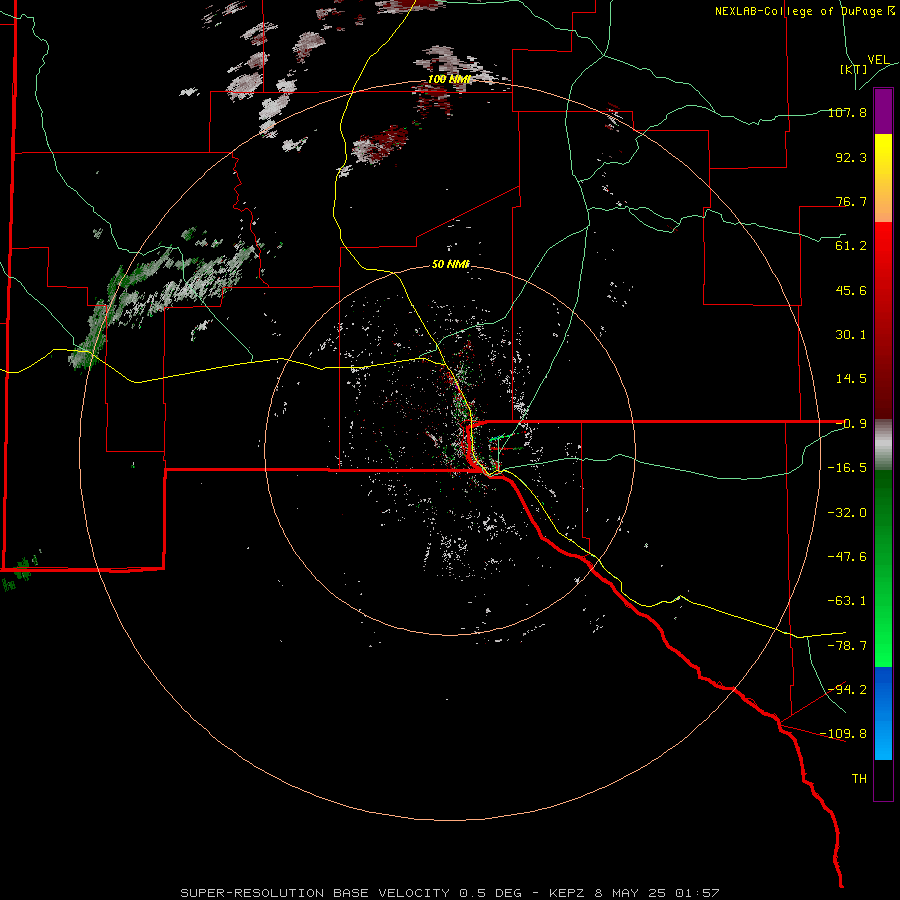900x900 pixels.
Task: Pick the gray segment of velocity scale
Action: click(883, 445)
